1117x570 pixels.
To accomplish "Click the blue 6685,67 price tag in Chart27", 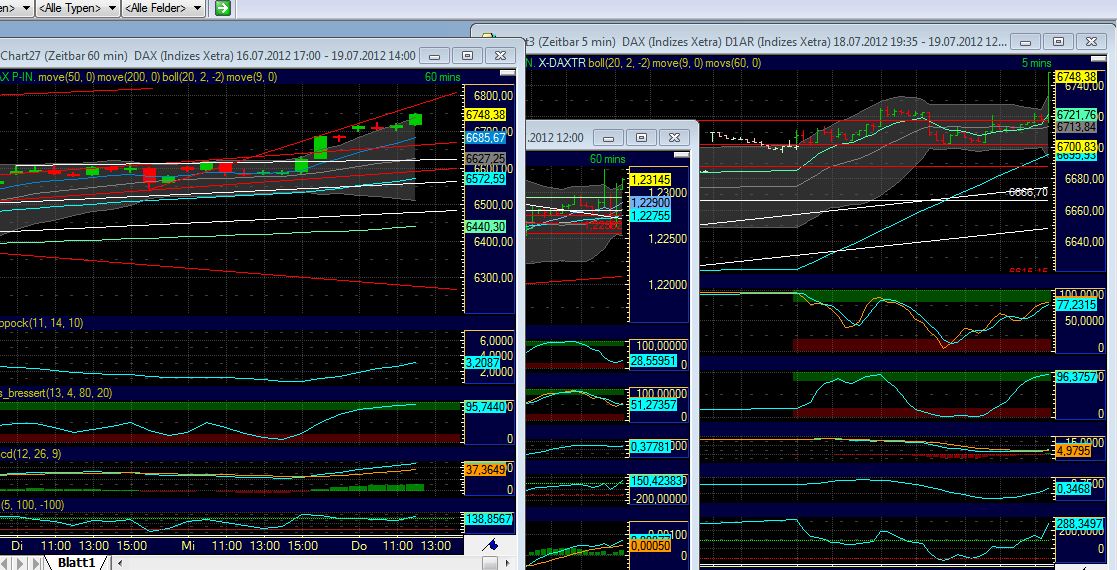I will pos(485,138).
